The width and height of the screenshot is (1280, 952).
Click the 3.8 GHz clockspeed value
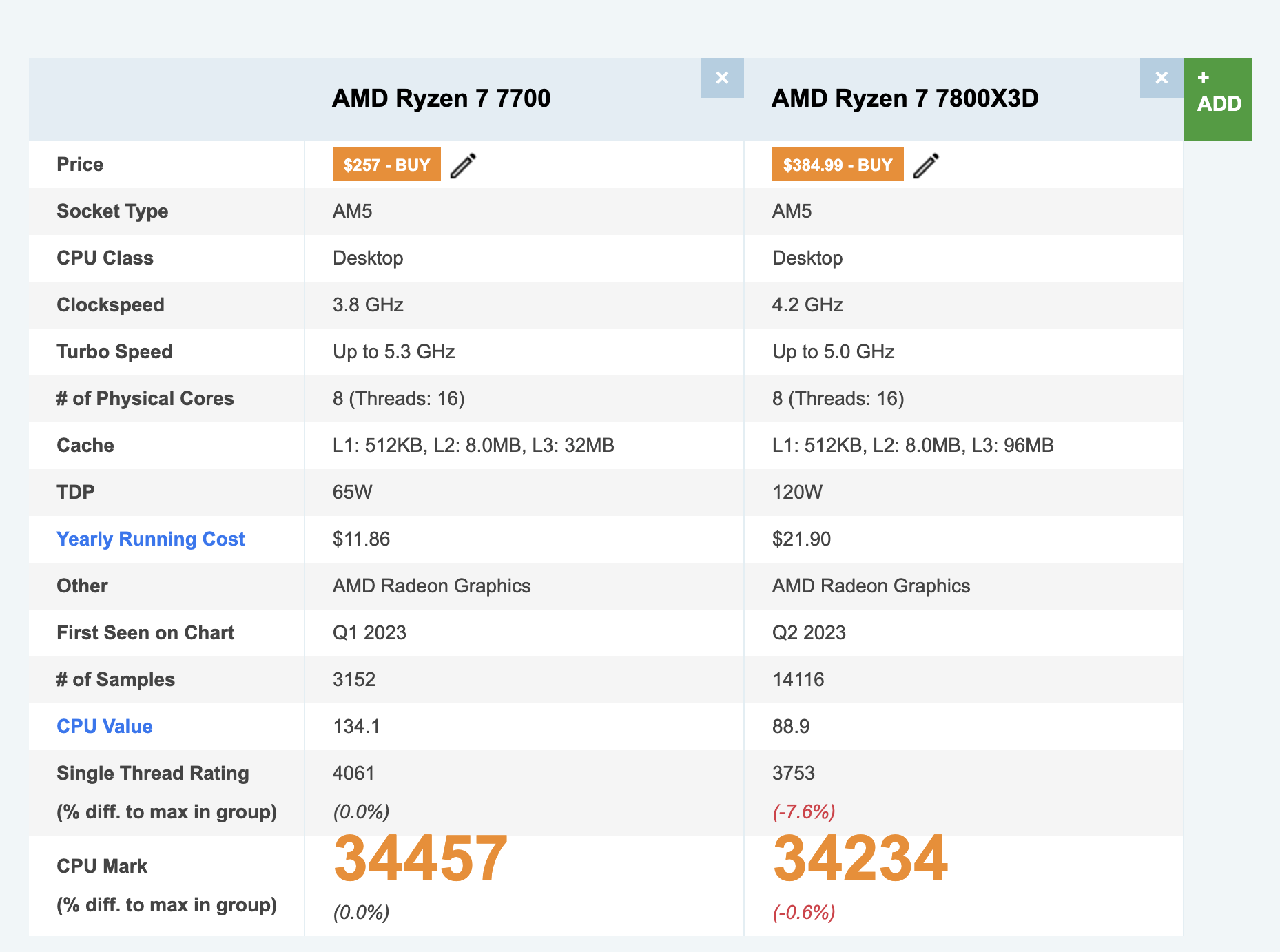point(368,304)
